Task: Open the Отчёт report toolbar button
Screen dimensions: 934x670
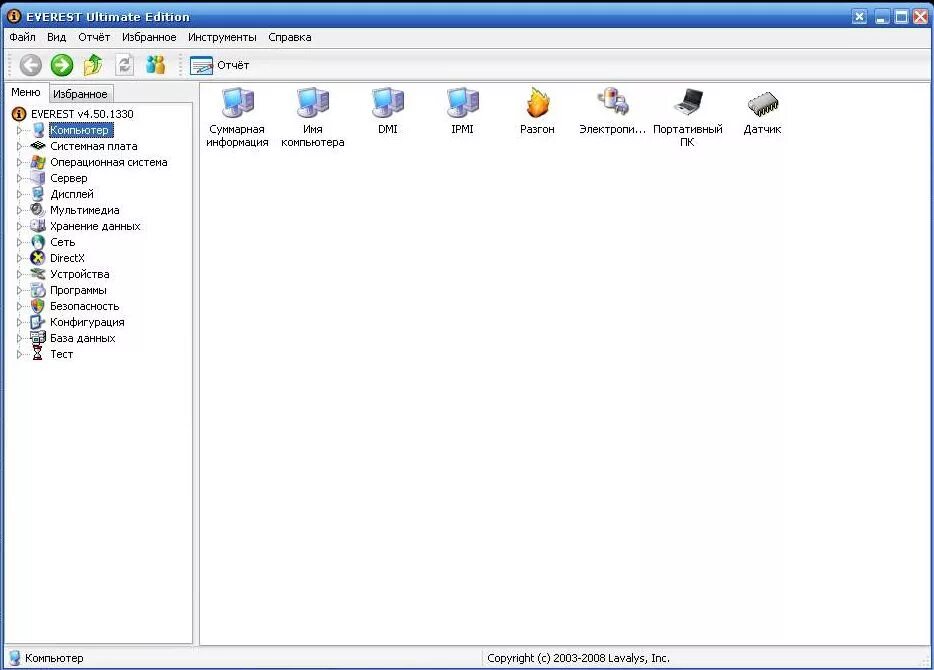Action: 219,66
